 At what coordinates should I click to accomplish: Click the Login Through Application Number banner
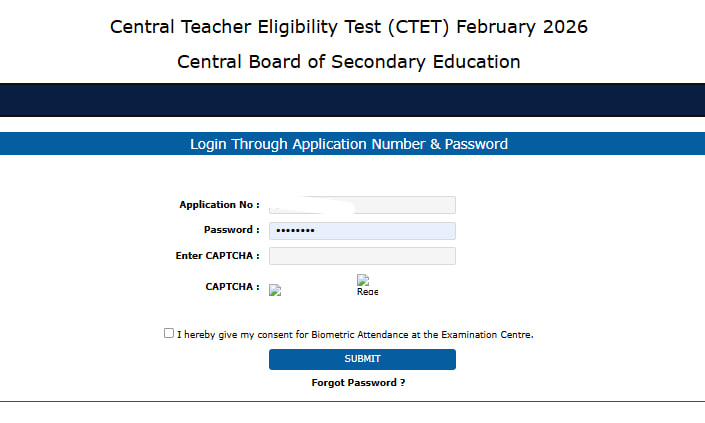(x=349, y=144)
